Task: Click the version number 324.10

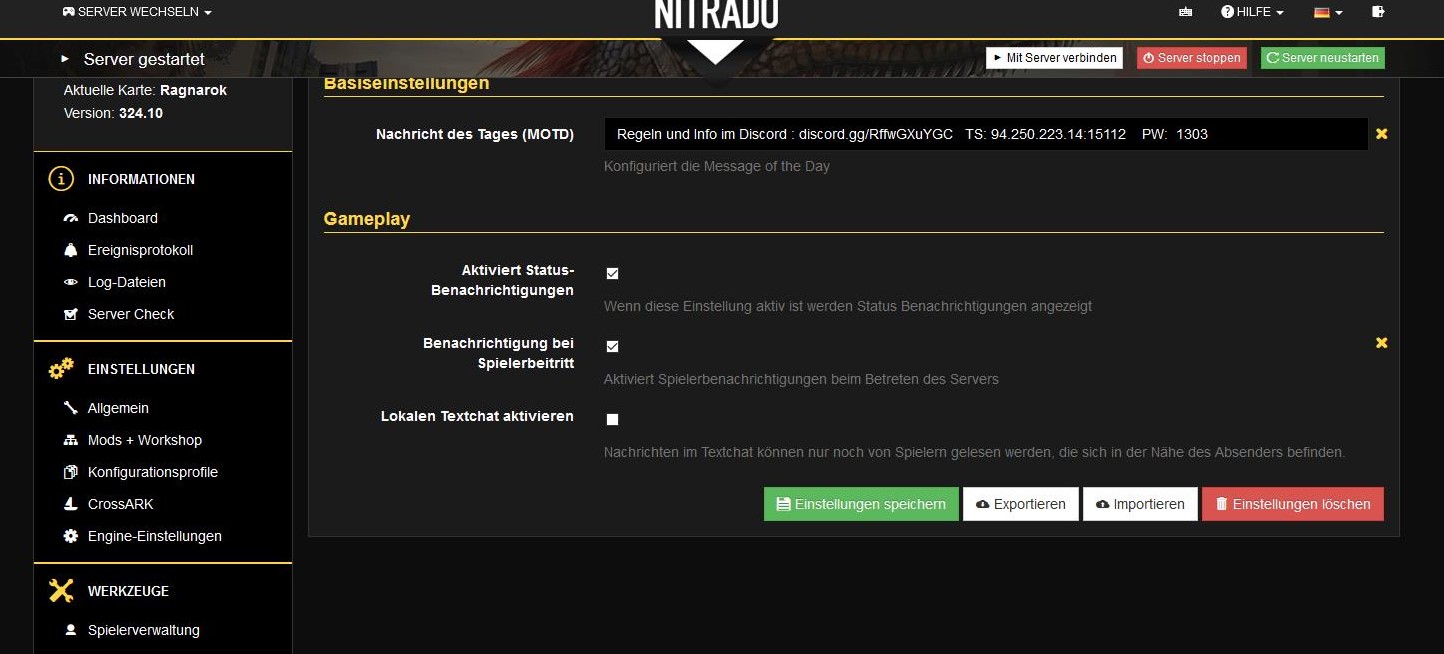Action: point(141,113)
